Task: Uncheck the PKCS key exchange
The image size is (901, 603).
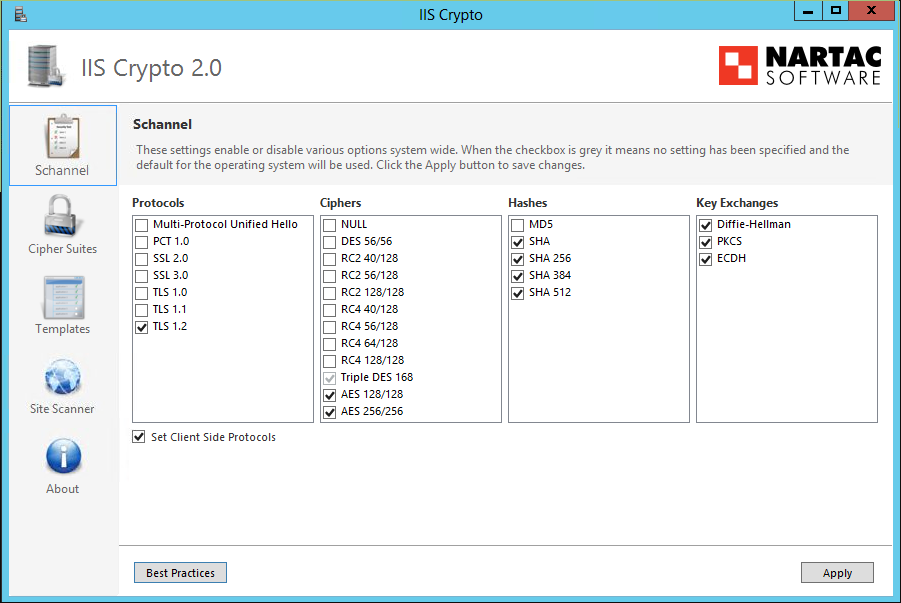Action: coord(706,242)
